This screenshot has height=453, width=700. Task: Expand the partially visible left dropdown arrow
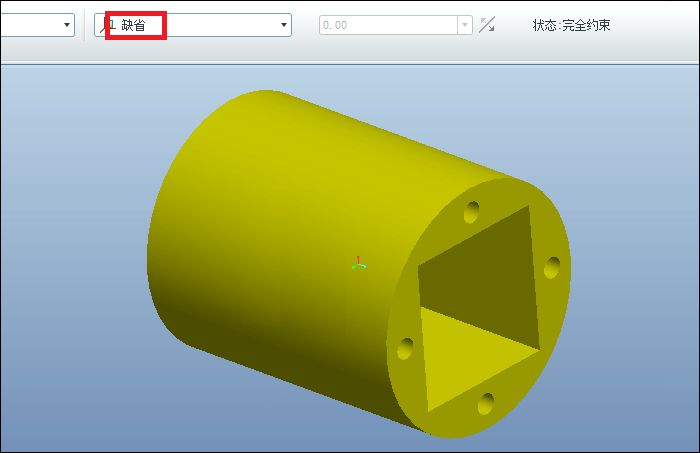(x=67, y=25)
